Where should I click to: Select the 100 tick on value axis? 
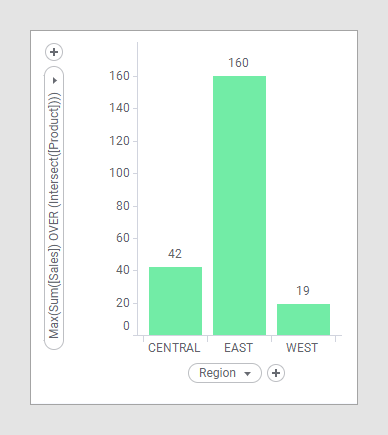pyautogui.click(x=119, y=173)
